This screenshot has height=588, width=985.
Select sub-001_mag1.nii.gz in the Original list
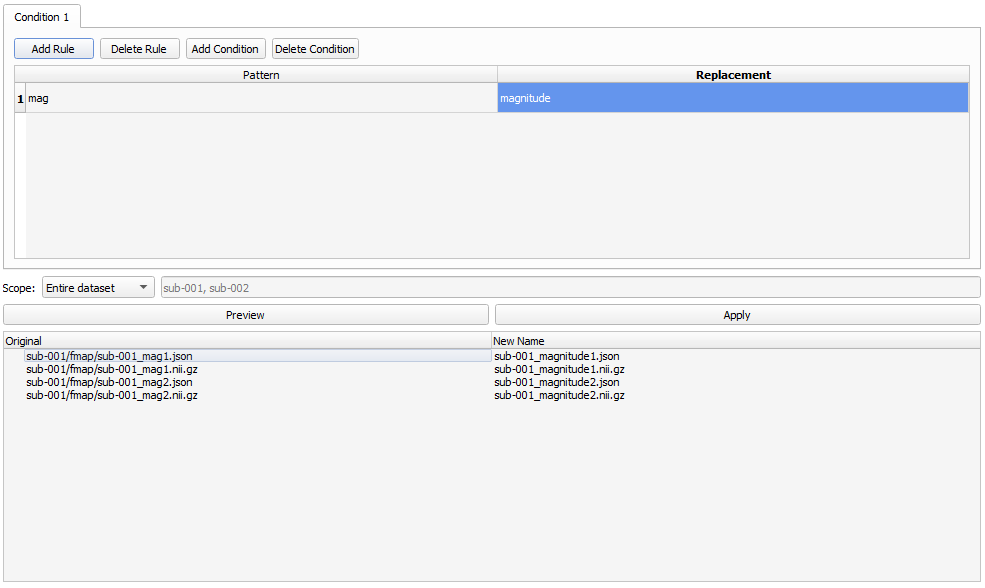pos(112,369)
